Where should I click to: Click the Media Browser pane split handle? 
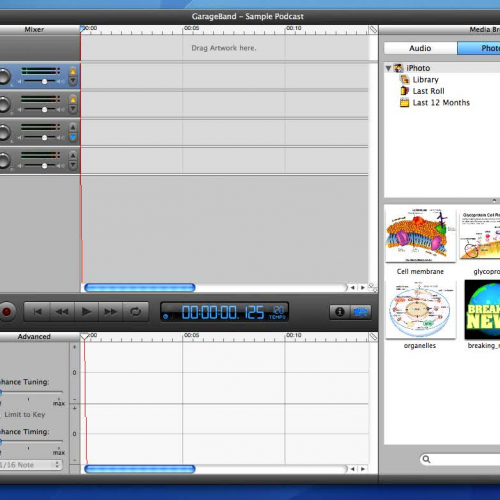point(494,200)
